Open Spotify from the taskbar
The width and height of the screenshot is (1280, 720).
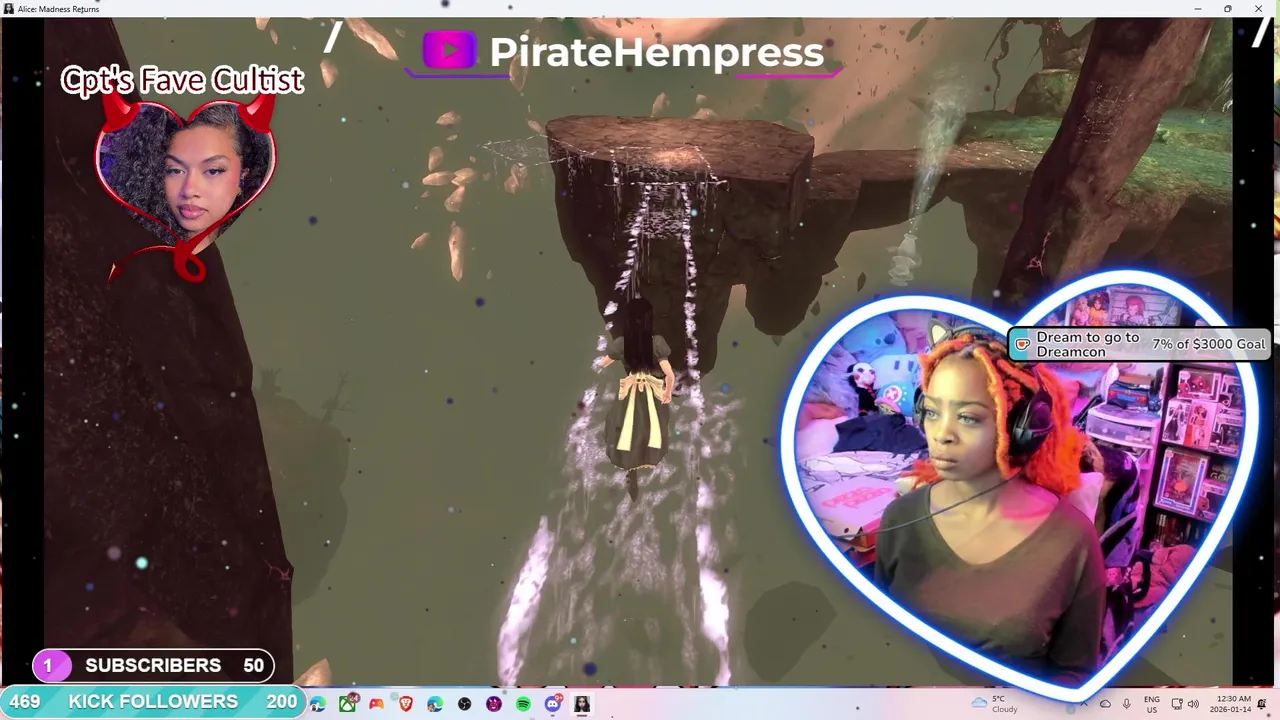523,704
